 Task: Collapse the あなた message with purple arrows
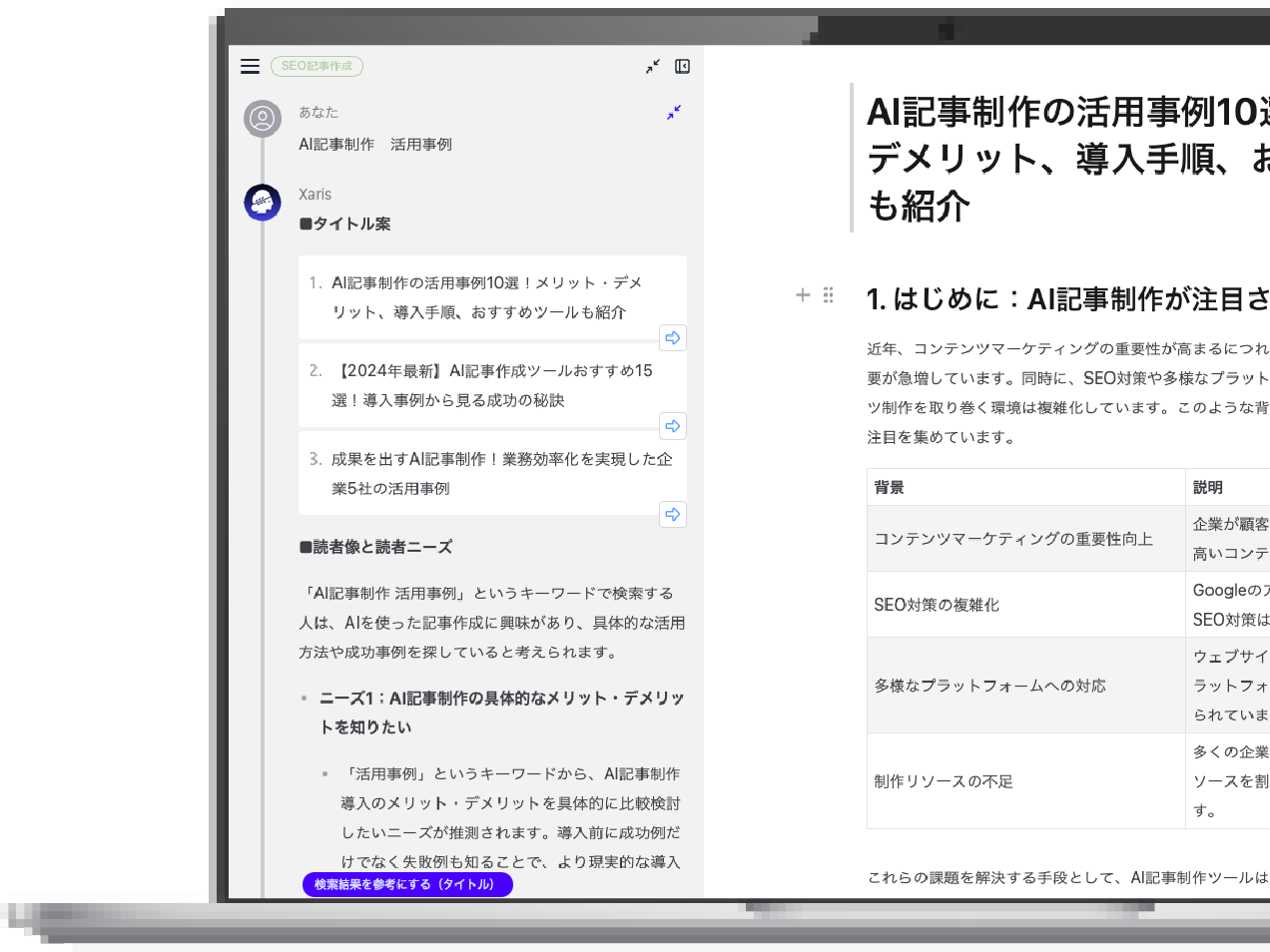click(674, 113)
